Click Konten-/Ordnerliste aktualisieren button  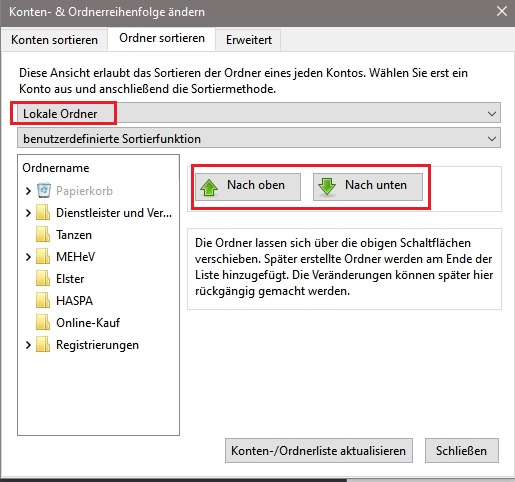pyautogui.click(x=319, y=450)
